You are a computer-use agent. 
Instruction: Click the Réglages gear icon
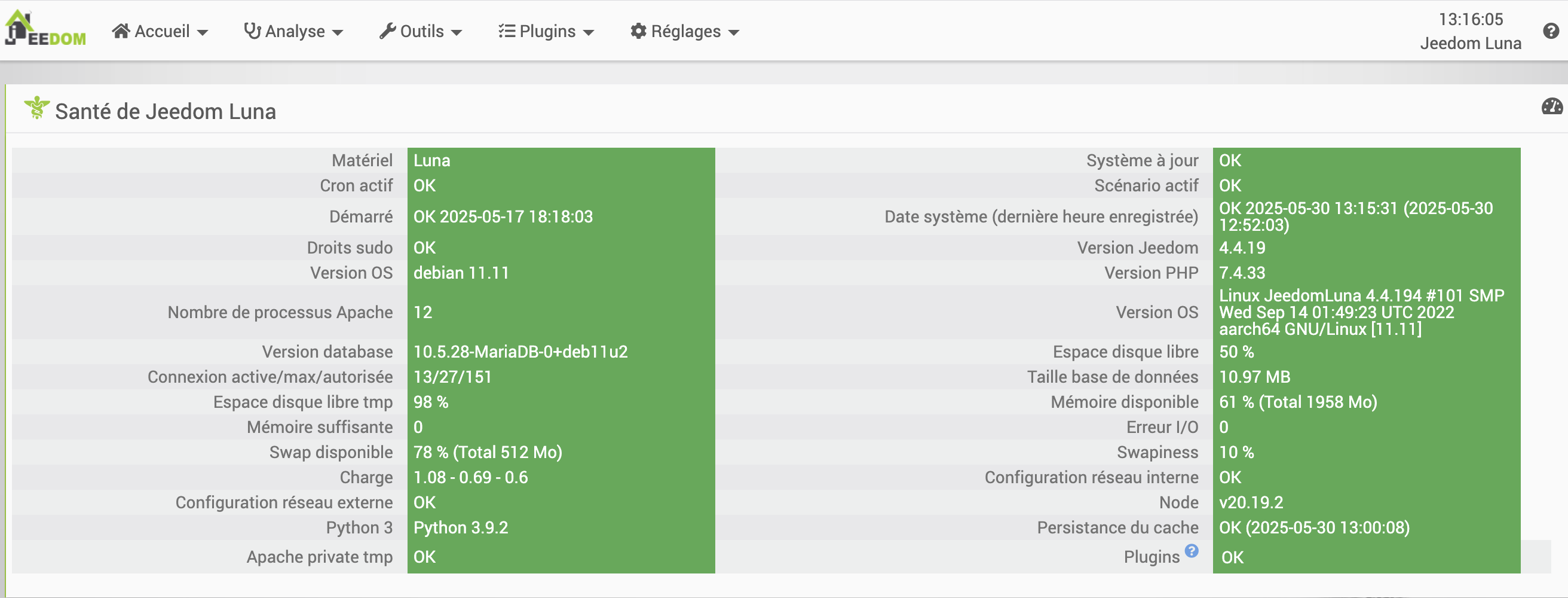638,31
